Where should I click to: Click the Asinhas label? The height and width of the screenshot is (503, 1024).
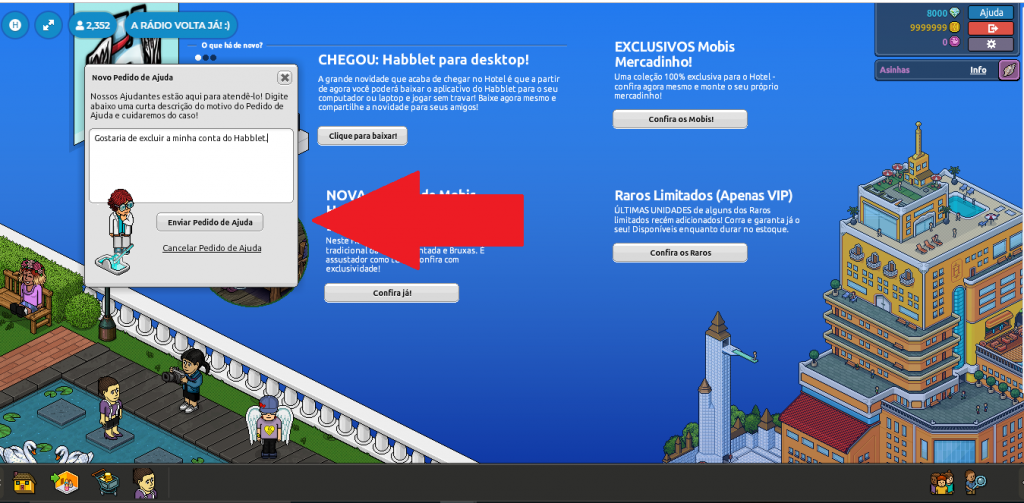point(894,70)
